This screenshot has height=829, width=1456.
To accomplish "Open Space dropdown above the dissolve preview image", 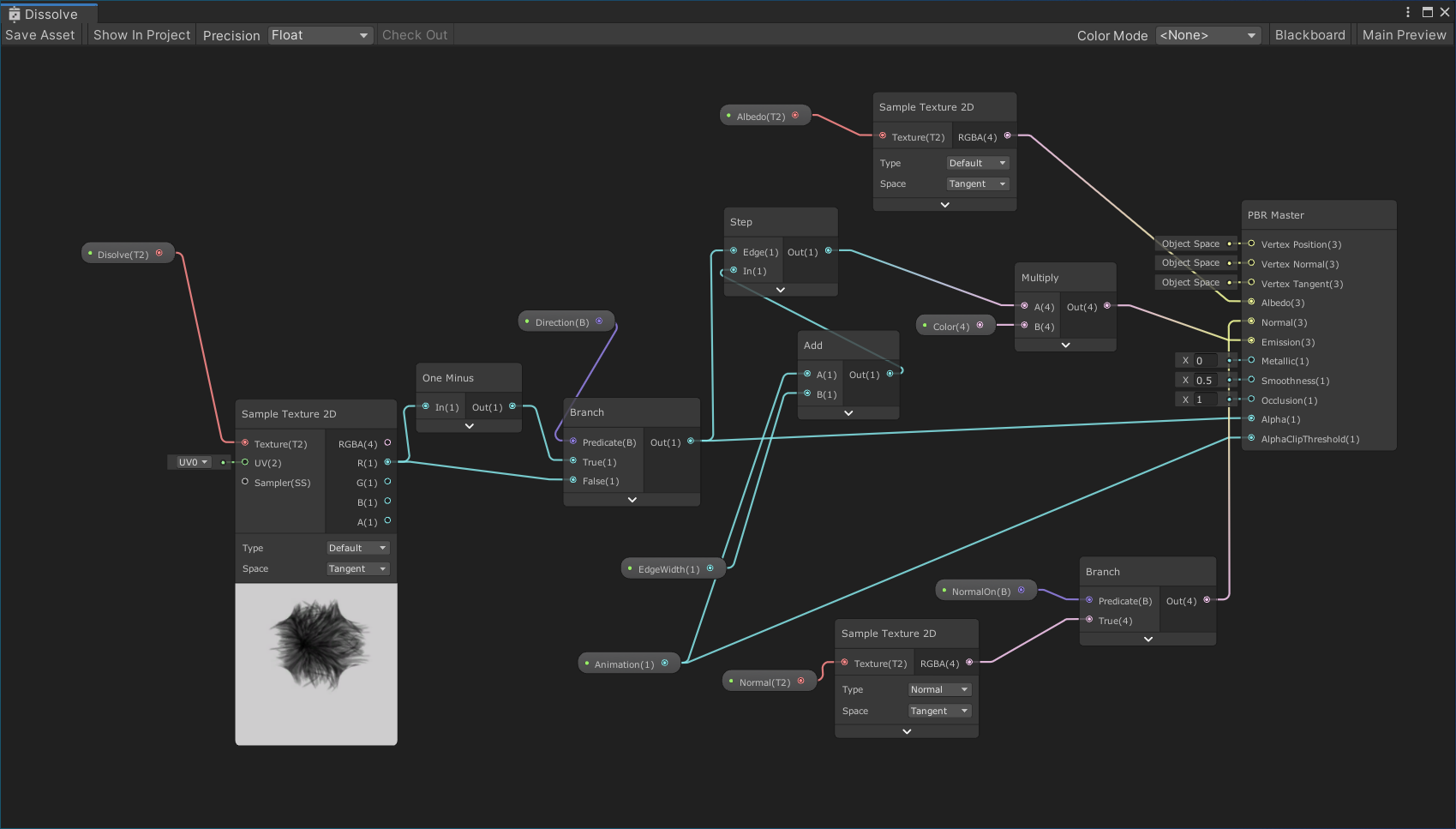I will (358, 568).
